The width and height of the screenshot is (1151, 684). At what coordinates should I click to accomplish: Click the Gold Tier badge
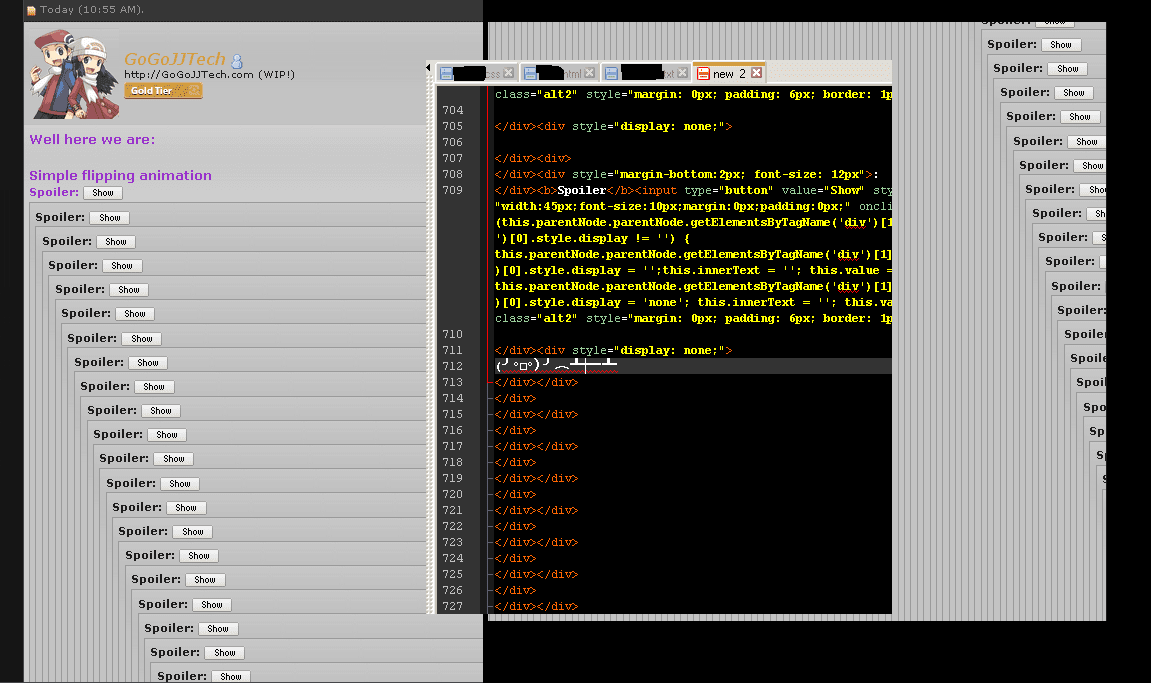[x=163, y=91]
